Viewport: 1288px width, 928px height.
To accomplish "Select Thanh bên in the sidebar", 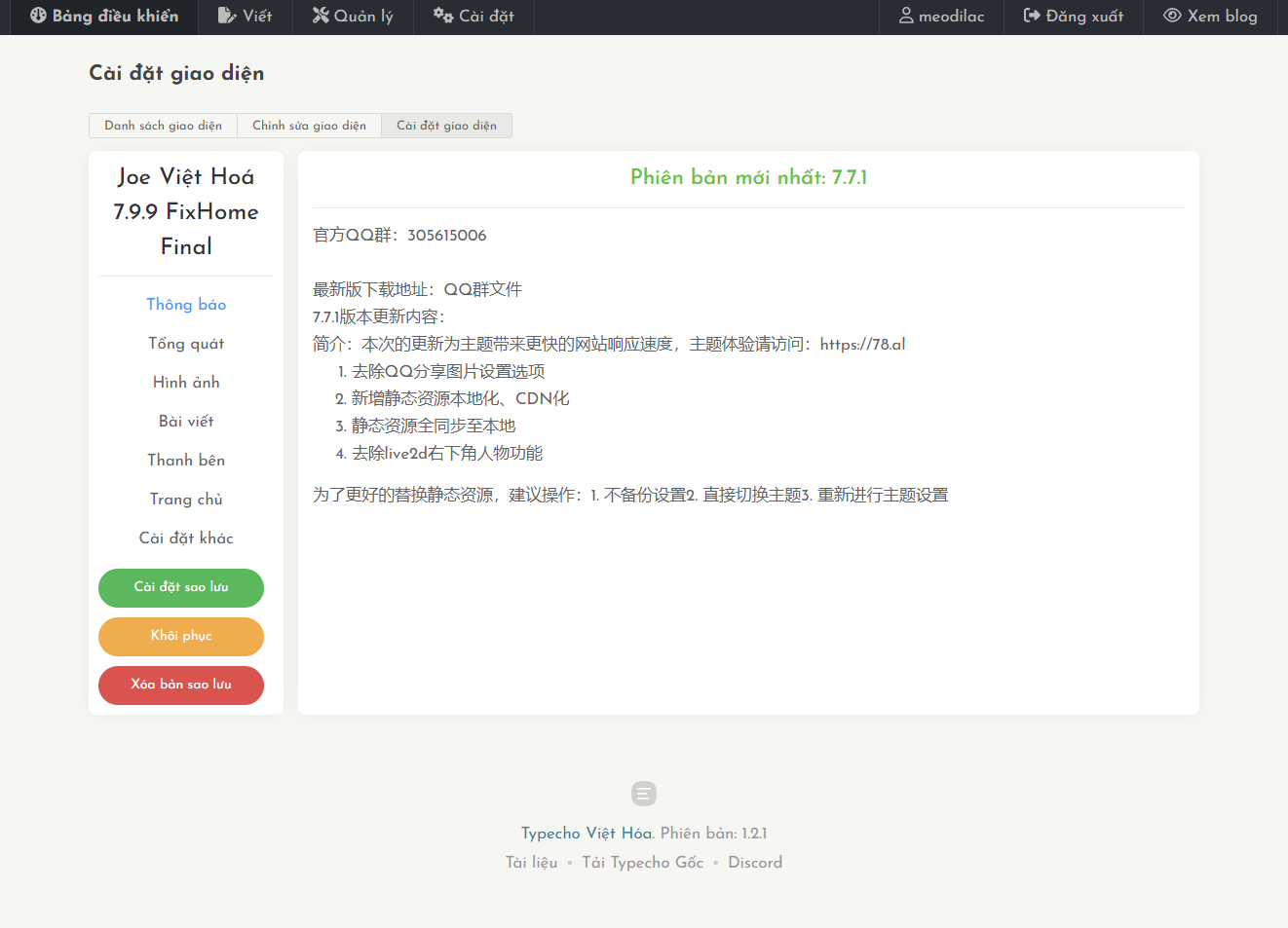I will click(186, 461).
